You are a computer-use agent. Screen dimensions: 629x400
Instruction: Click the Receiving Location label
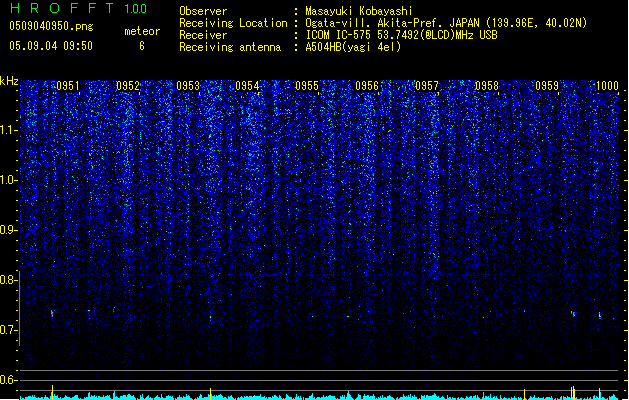(233, 23)
